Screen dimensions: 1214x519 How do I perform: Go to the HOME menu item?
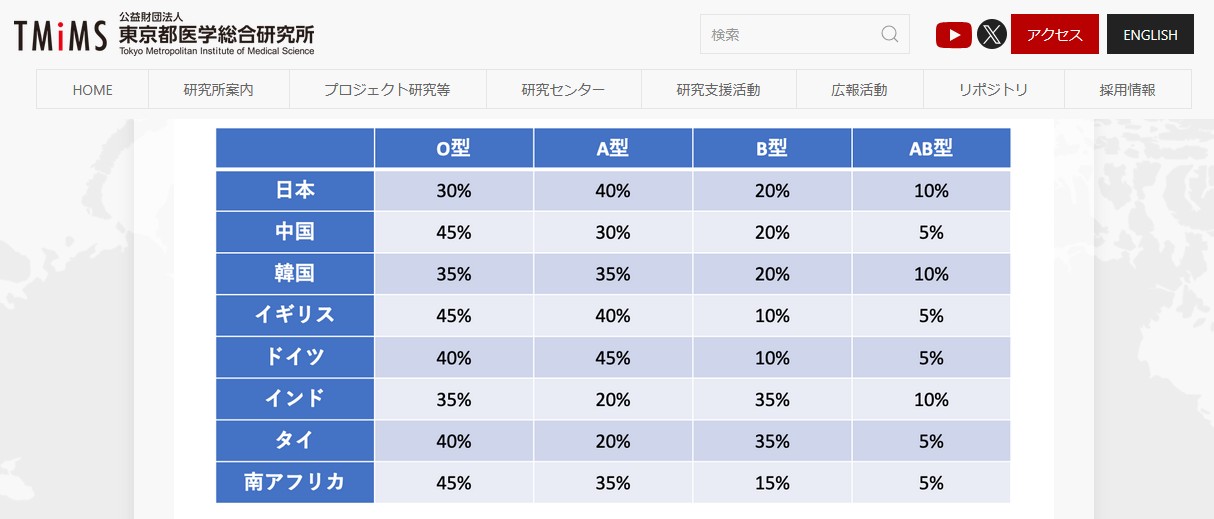pos(93,90)
